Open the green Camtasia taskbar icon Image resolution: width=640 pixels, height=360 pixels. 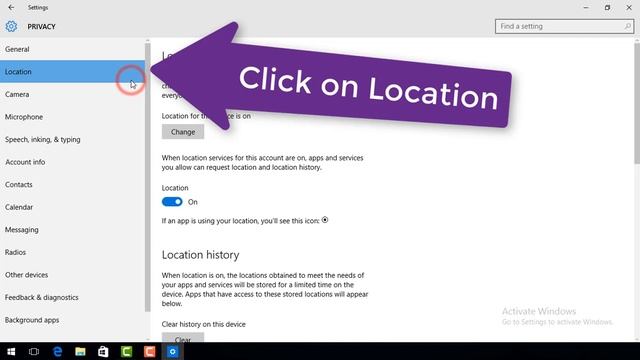tap(126, 351)
